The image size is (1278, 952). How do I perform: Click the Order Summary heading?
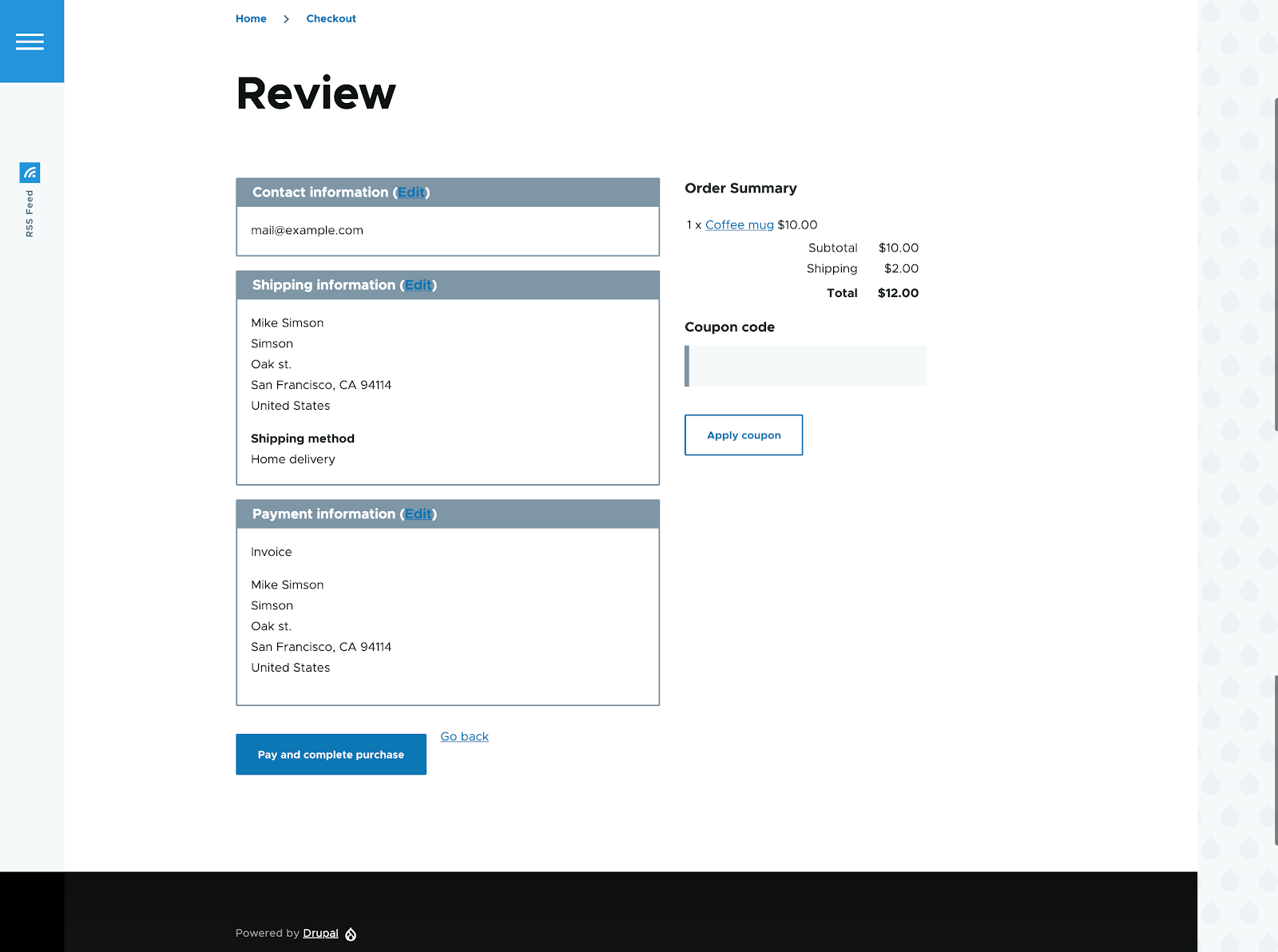740,188
